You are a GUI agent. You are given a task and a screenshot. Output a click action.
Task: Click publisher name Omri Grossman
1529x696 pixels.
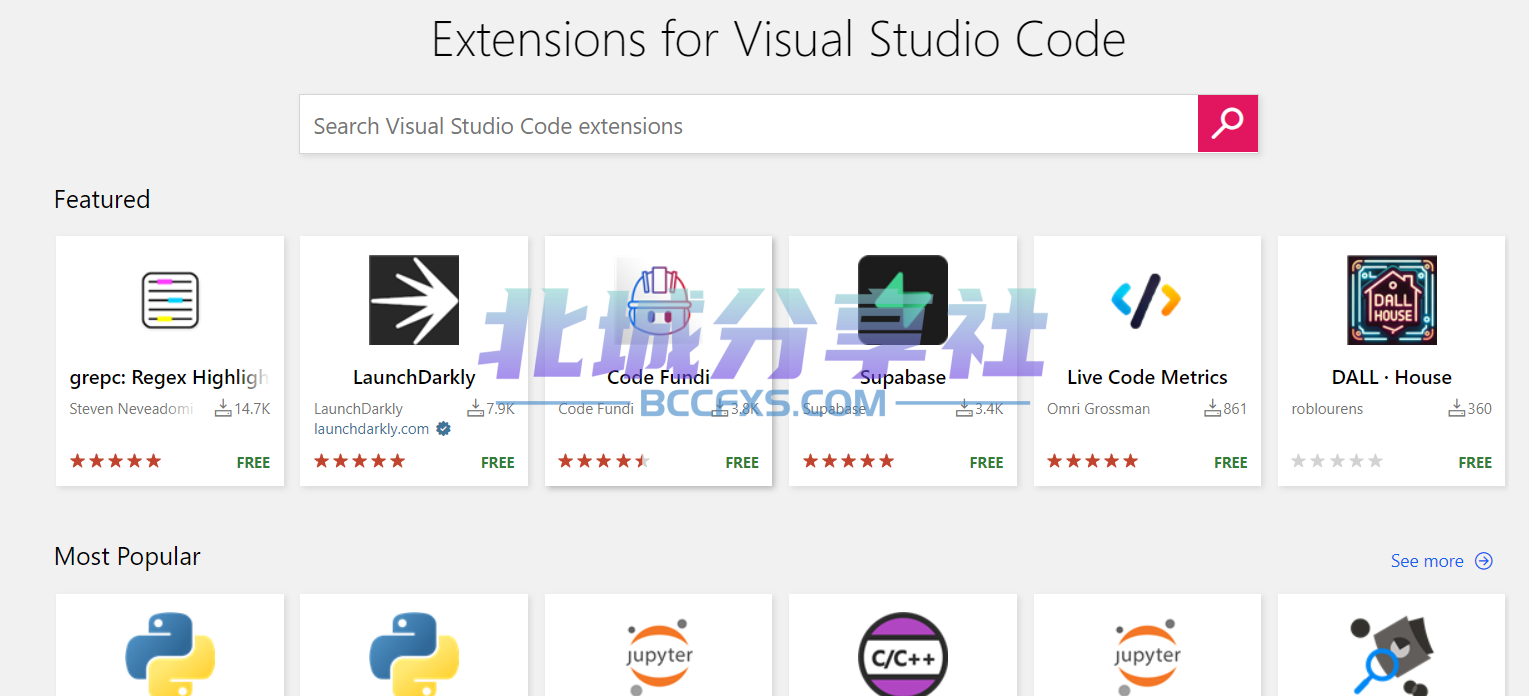[1098, 408]
